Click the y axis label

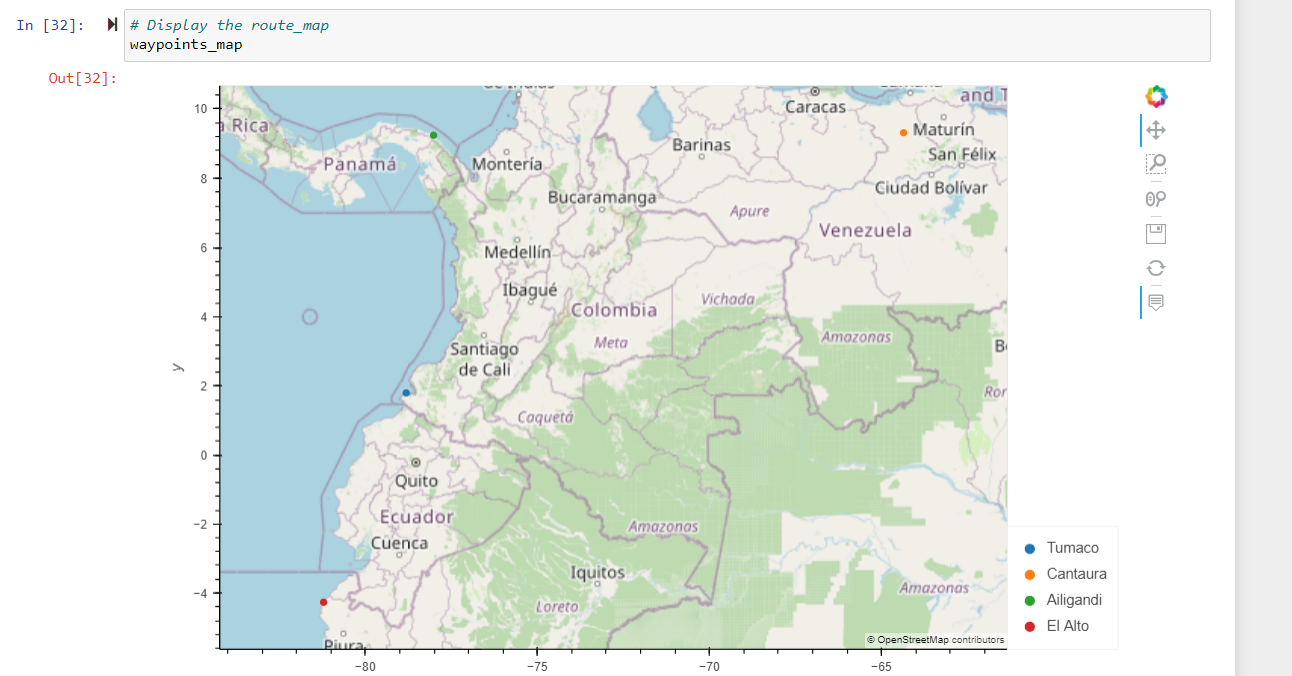pyautogui.click(x=178, y=367)
